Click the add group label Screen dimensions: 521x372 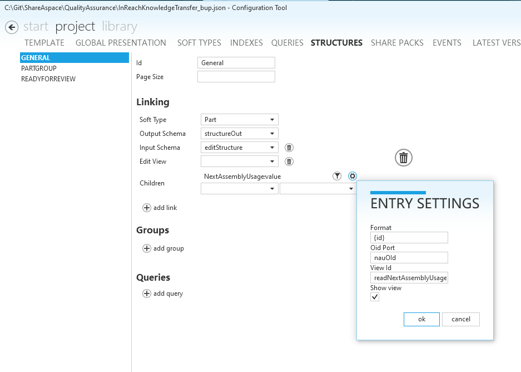click(x=169, y=248)
